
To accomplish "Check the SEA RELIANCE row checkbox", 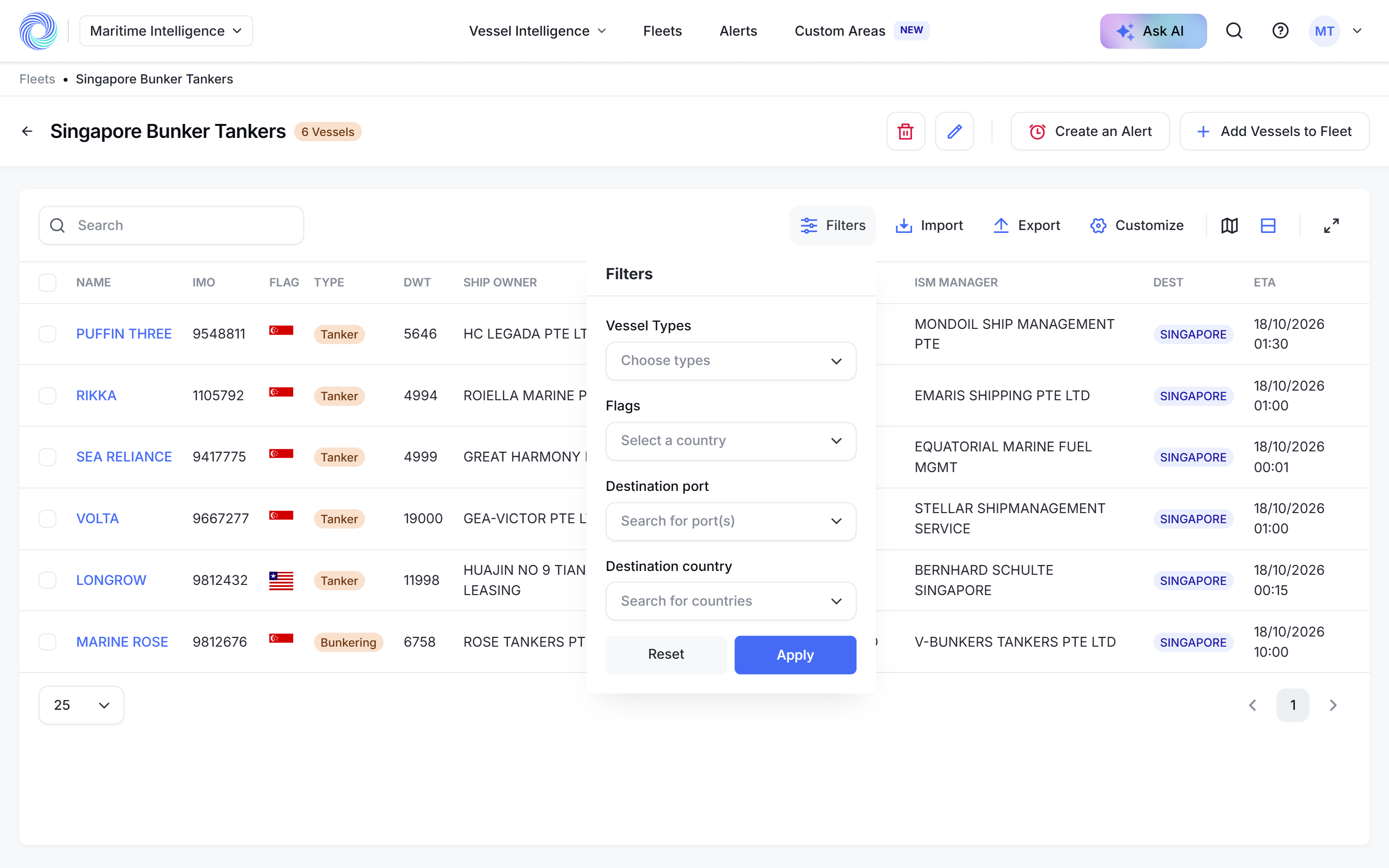I will click(48, 457).
